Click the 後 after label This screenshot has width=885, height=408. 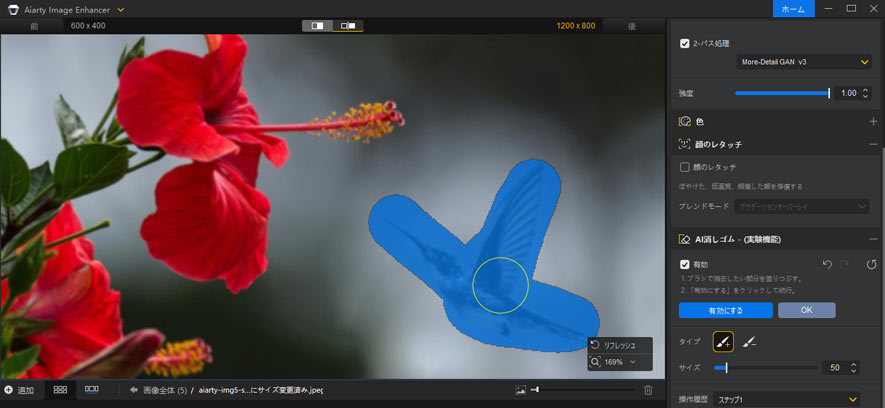tap(632, 25)
